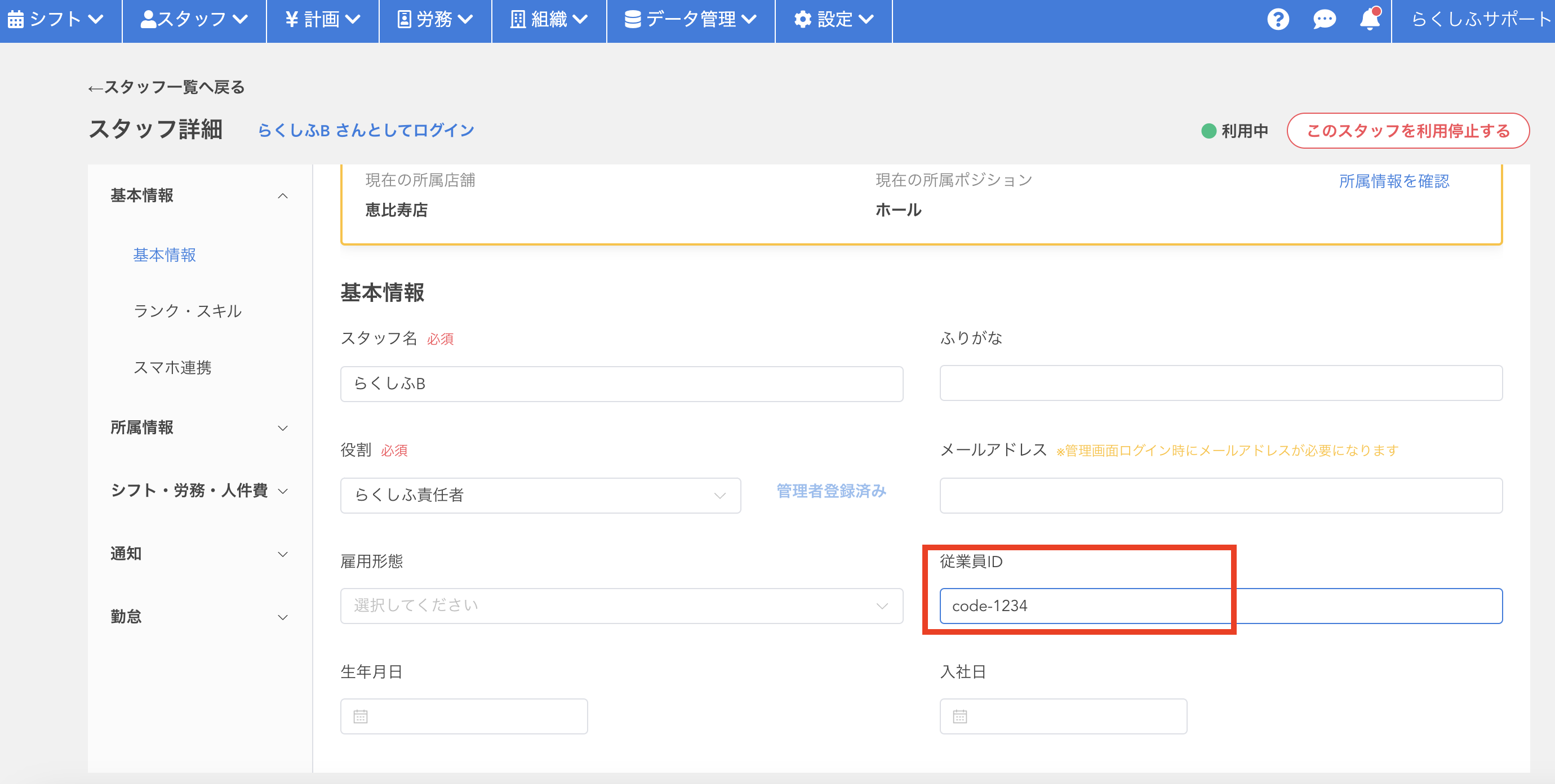This screenshot has width=1555, height=784.
Task: Click the 利用中 status indicator
Action: coord(1234,131)
